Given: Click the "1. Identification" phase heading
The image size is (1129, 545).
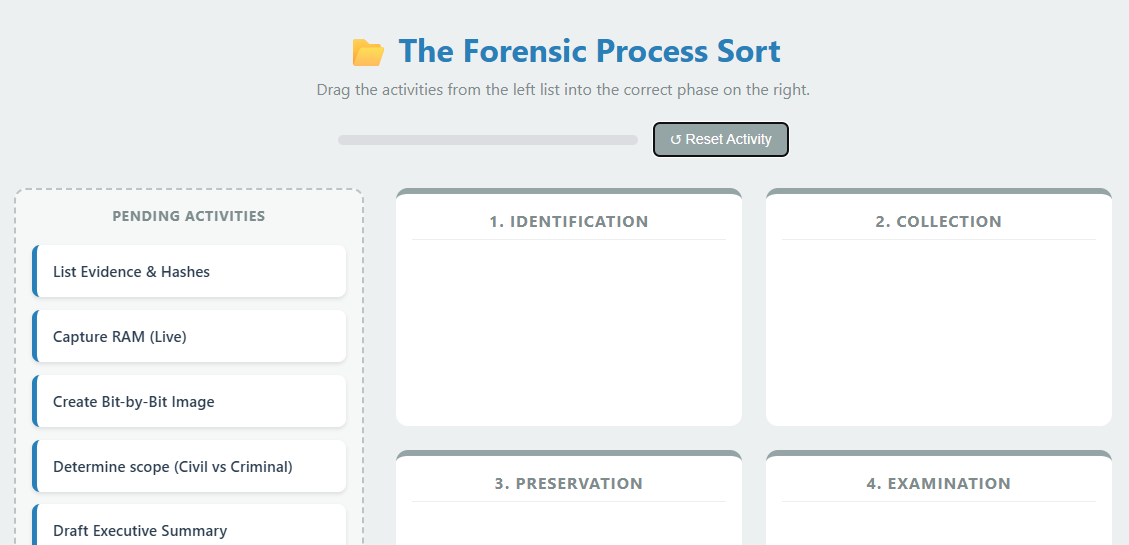Looking at the screenshot, I should pos(569,222).
